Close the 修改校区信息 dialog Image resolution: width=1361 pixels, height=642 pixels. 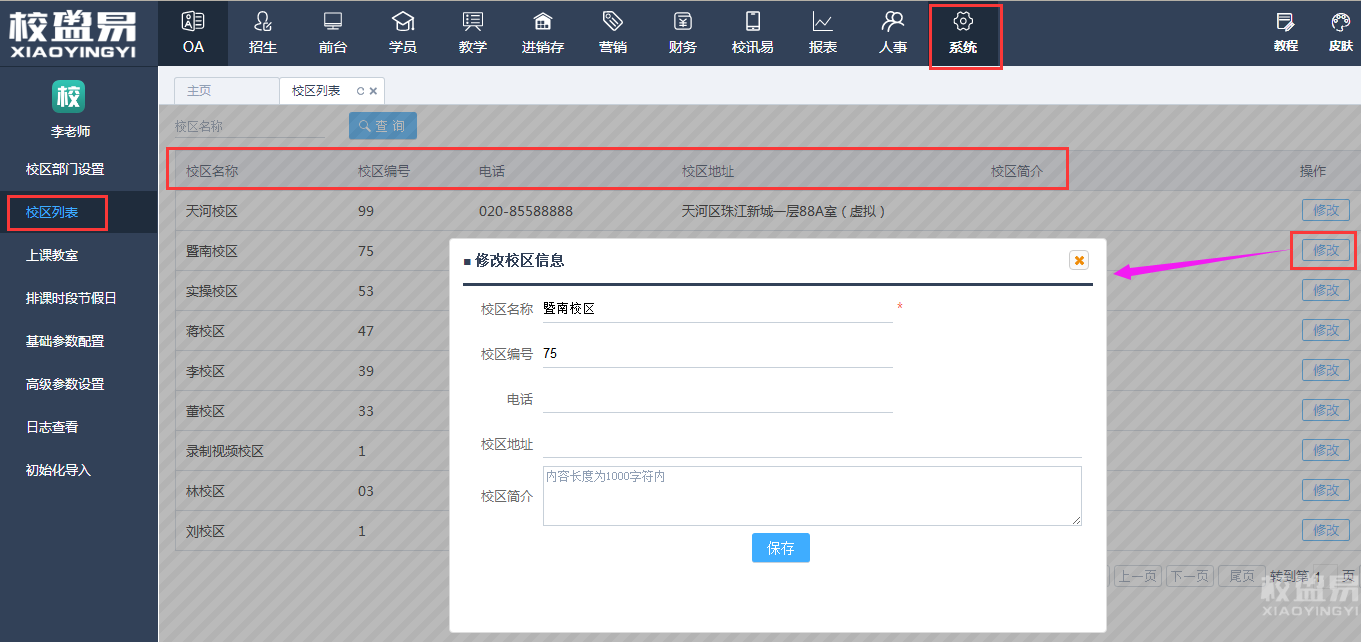(1079, 260)
